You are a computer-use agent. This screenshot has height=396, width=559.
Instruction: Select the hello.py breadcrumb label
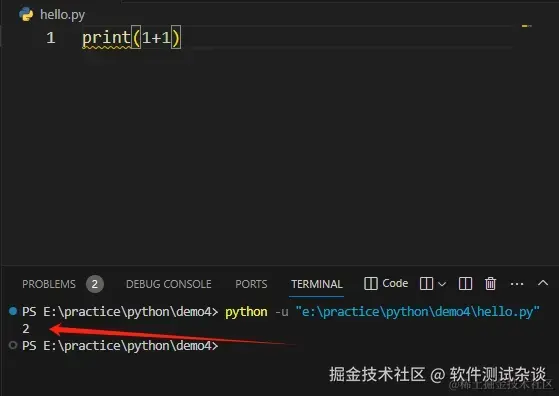pyautogui.click(x=62, y=15)
